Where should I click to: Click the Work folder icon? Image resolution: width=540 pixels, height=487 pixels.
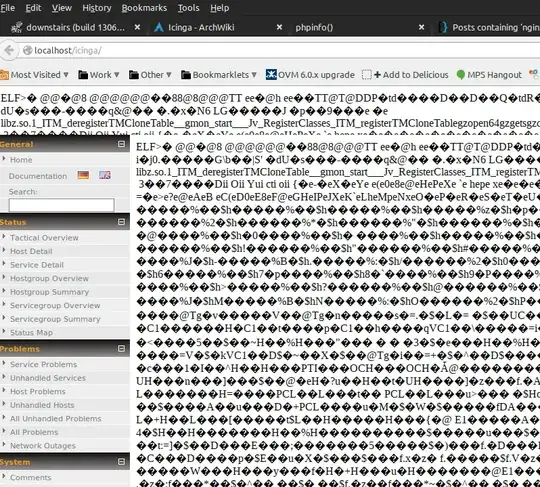[x=83, y=75]
